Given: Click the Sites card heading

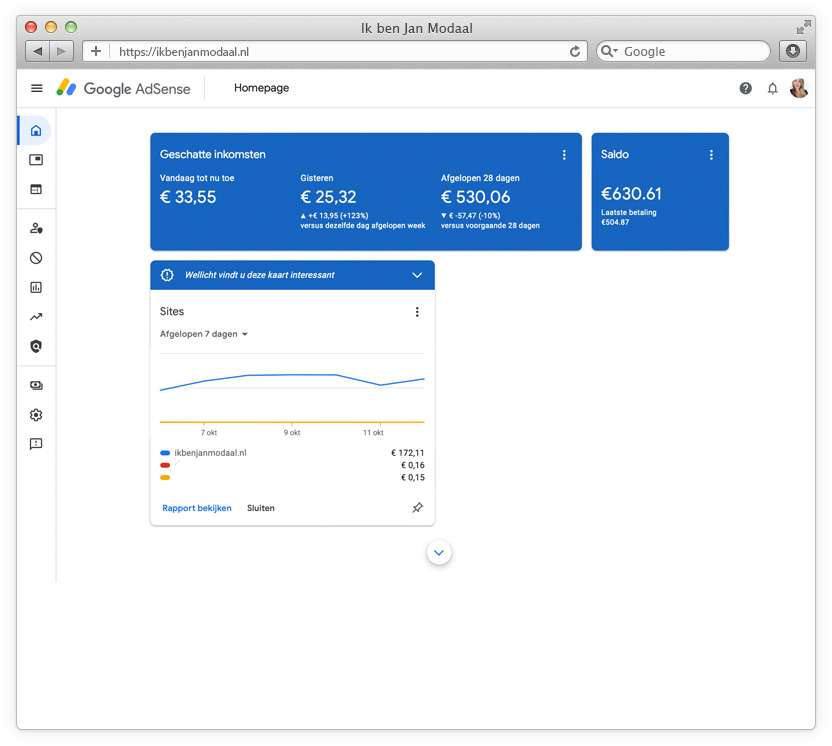Looking at the screenshot, I should [x=172, y=311].
